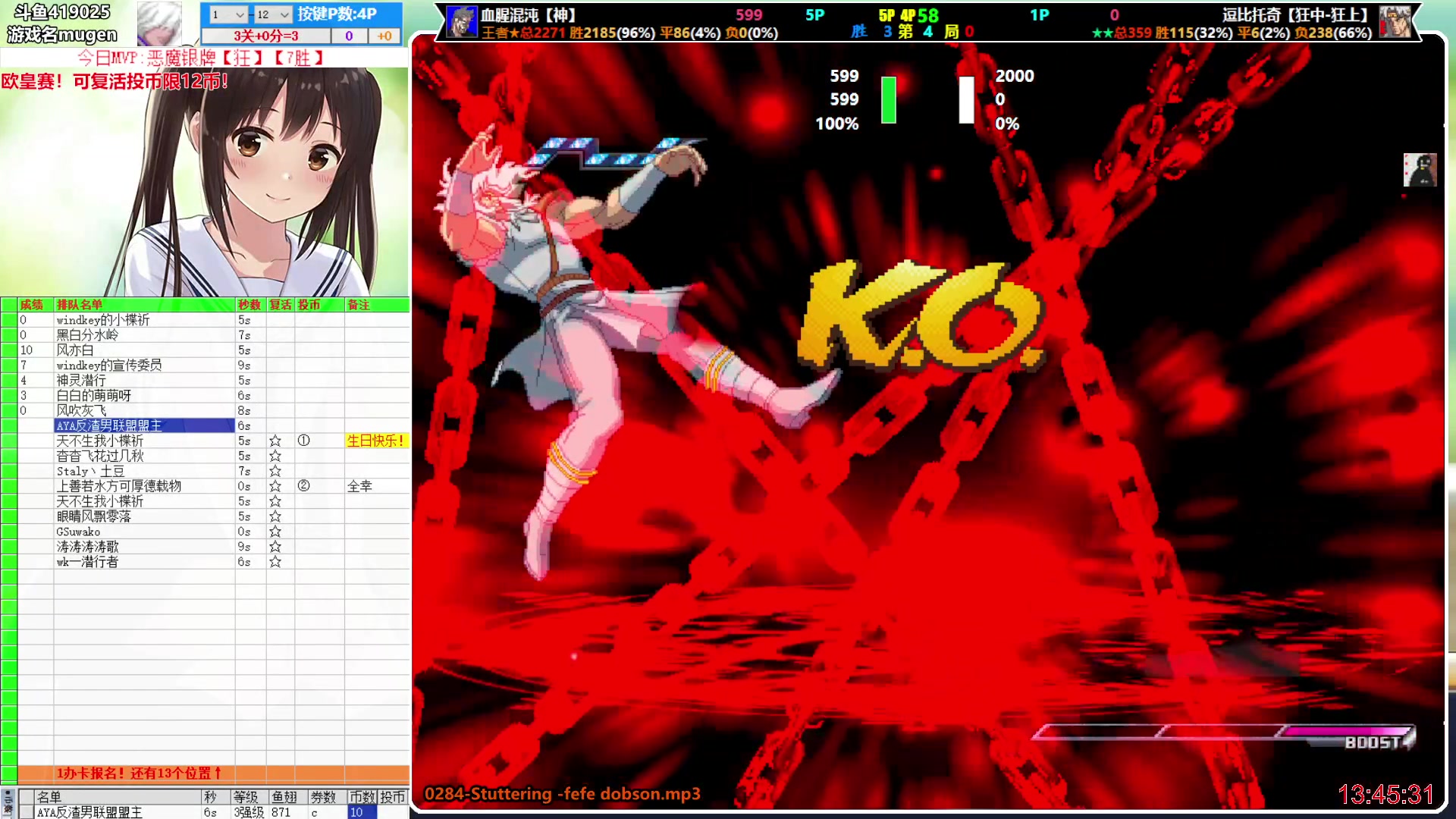Click the star icon in Staly丶土豆 row
Screen dimensions: 1456x819
tap(275, 471)
